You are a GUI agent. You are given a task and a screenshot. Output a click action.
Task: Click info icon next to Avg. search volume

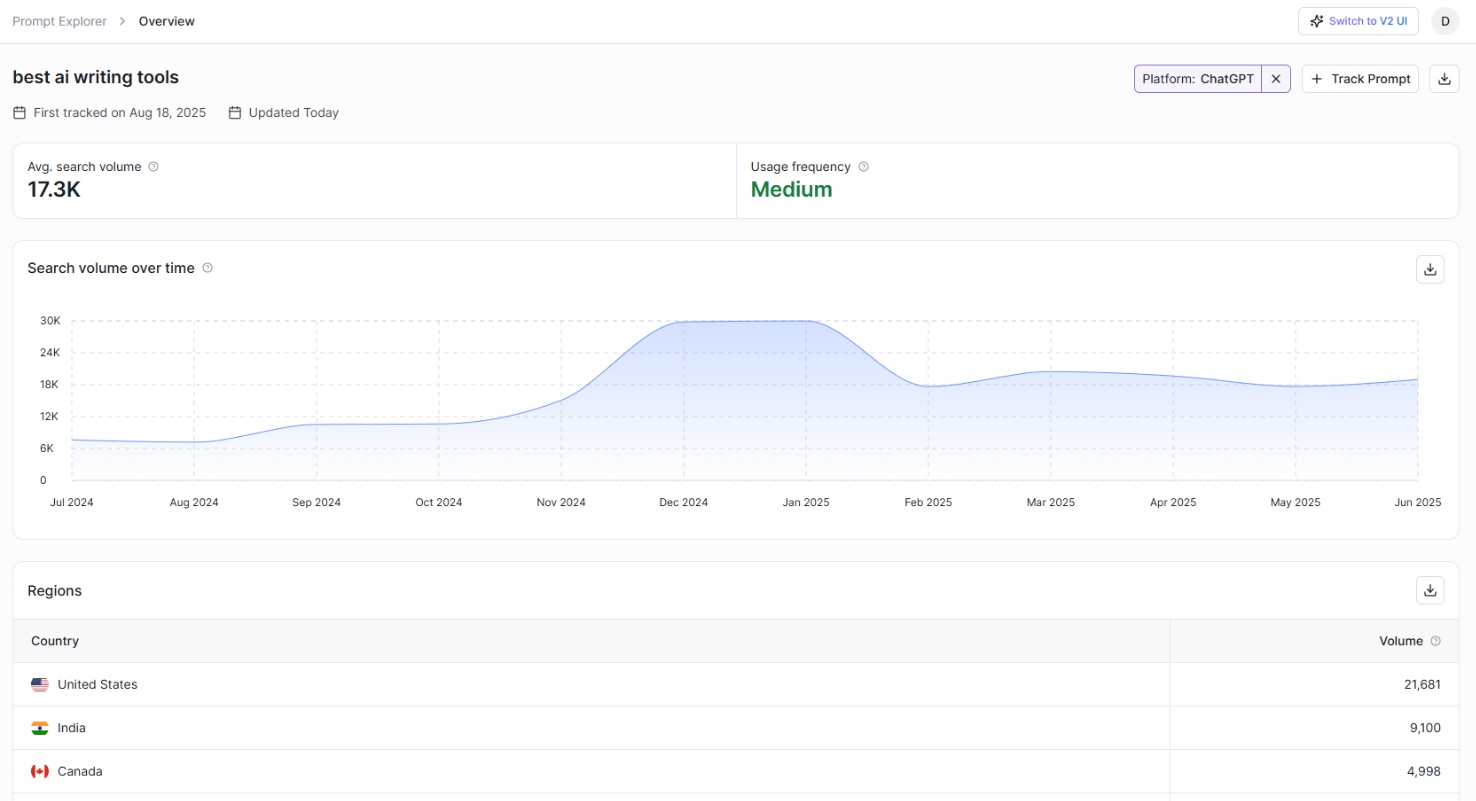click(x=153, y=167)
